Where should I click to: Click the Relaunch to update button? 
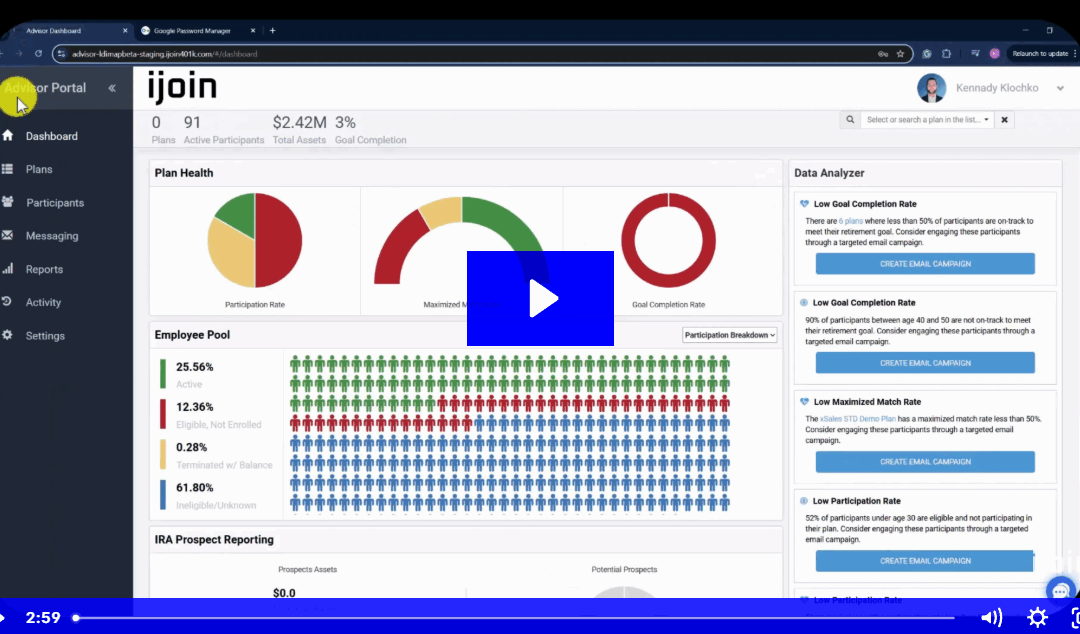point(1040,54)
